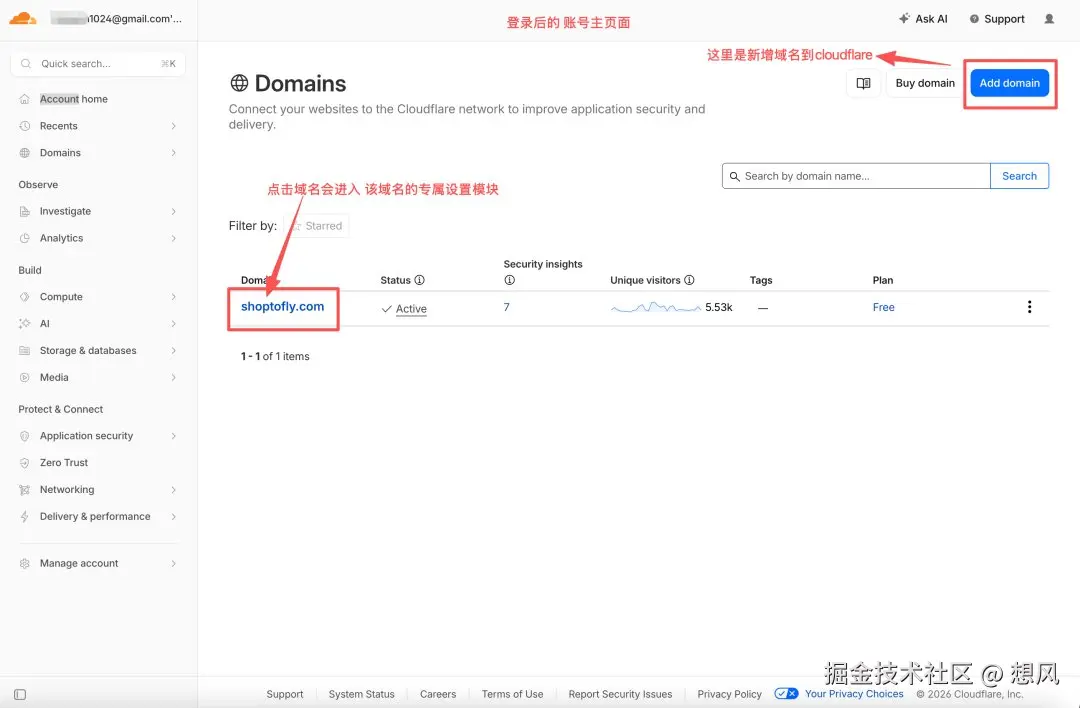Click the Domains globe sidebar icon
The height and width of the screenshot is (708, 1080).
point(25,153)
